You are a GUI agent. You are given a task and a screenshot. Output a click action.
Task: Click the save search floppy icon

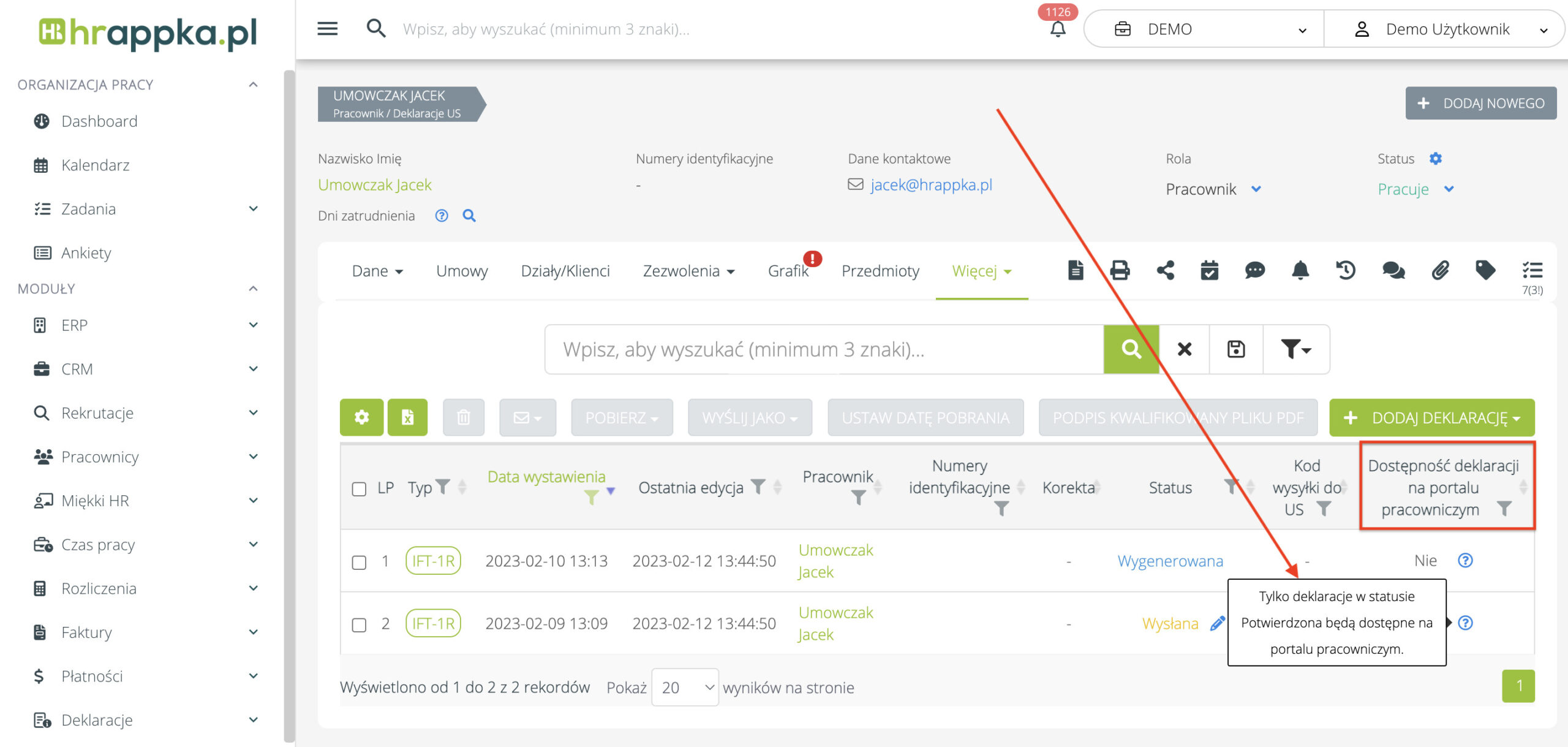tap(1236, 349)
